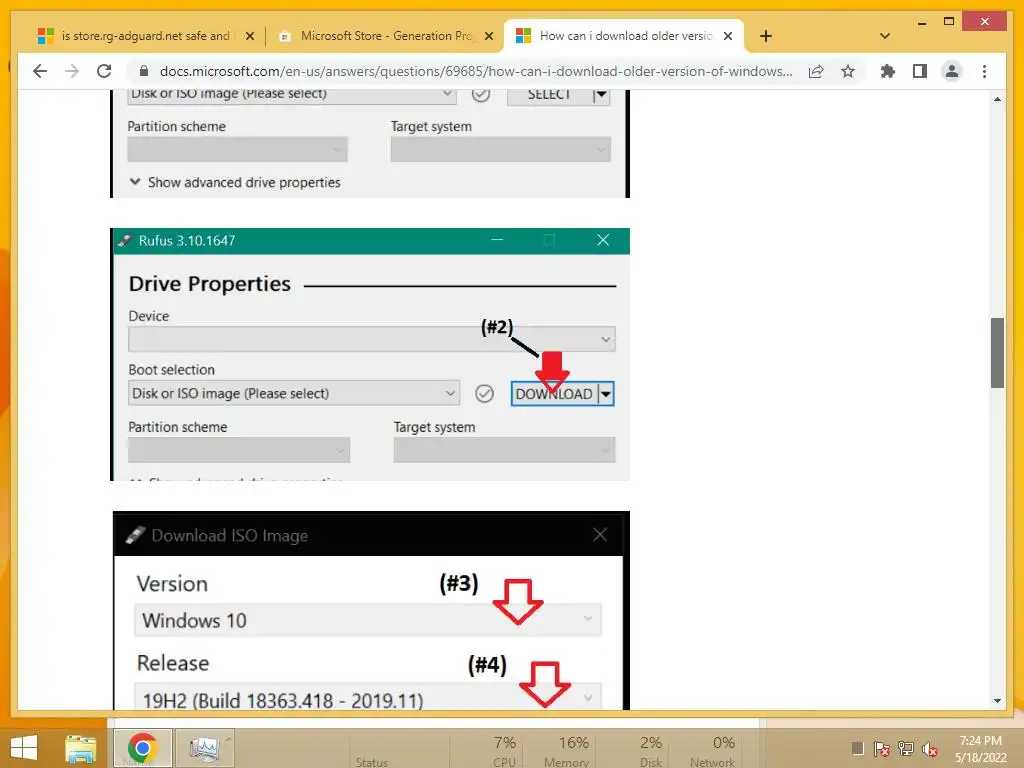The height and width of the screenshot is (768, 1024).
Task: Go forward in browser history
Action: 72,71
